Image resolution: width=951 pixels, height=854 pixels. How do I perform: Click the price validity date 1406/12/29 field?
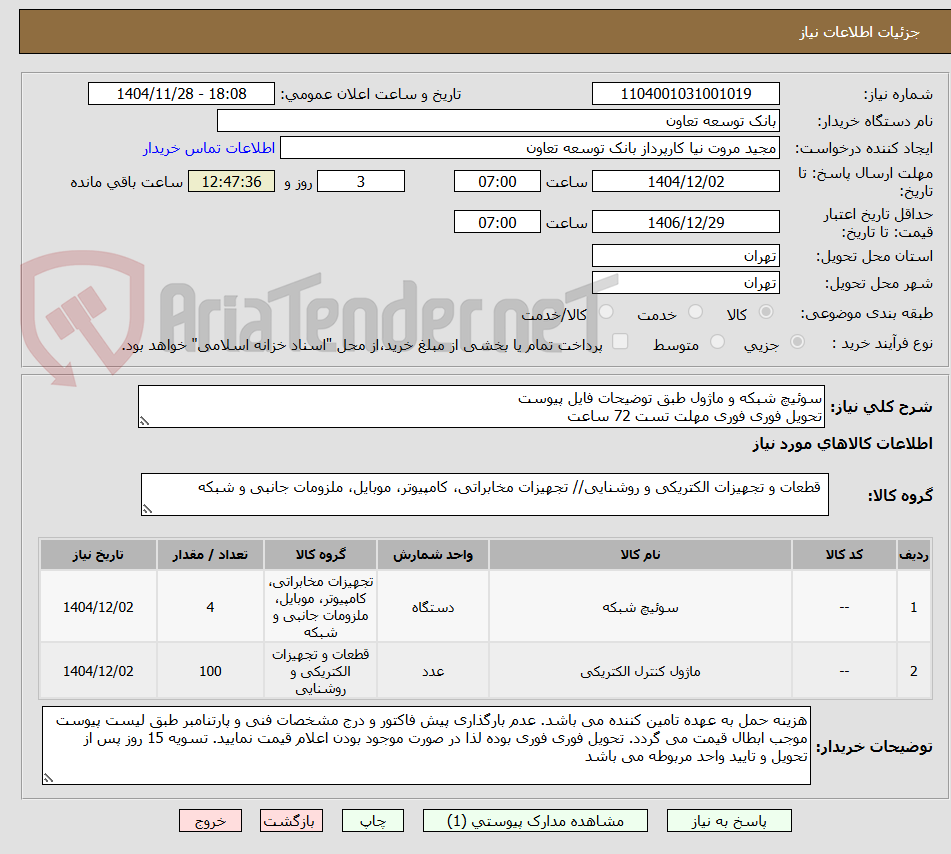[685, 222]
